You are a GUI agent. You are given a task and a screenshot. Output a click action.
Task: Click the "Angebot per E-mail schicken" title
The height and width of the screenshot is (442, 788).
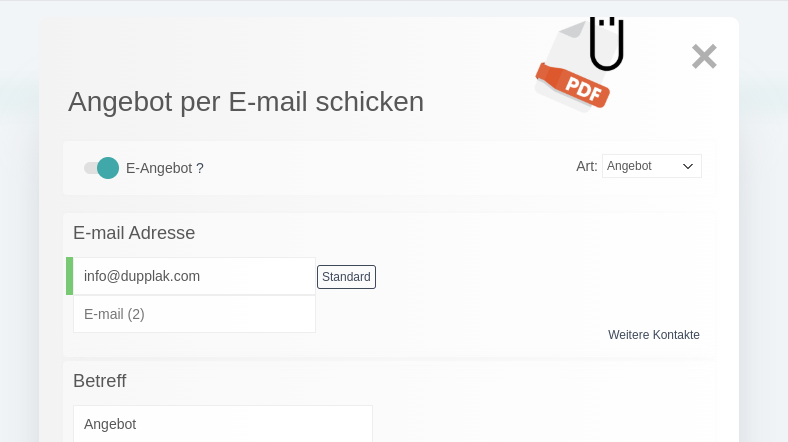[x=246, y=102]
